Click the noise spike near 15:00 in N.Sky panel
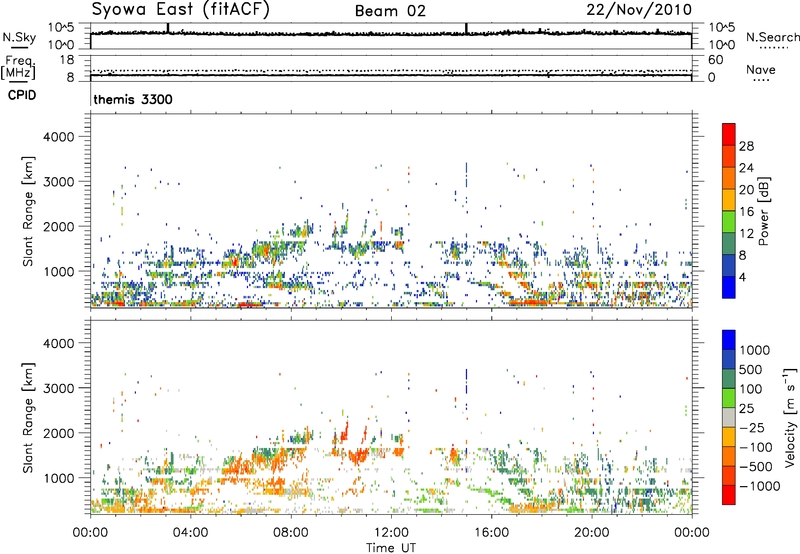The image size is (800, 554). click(x=466, y=29)
